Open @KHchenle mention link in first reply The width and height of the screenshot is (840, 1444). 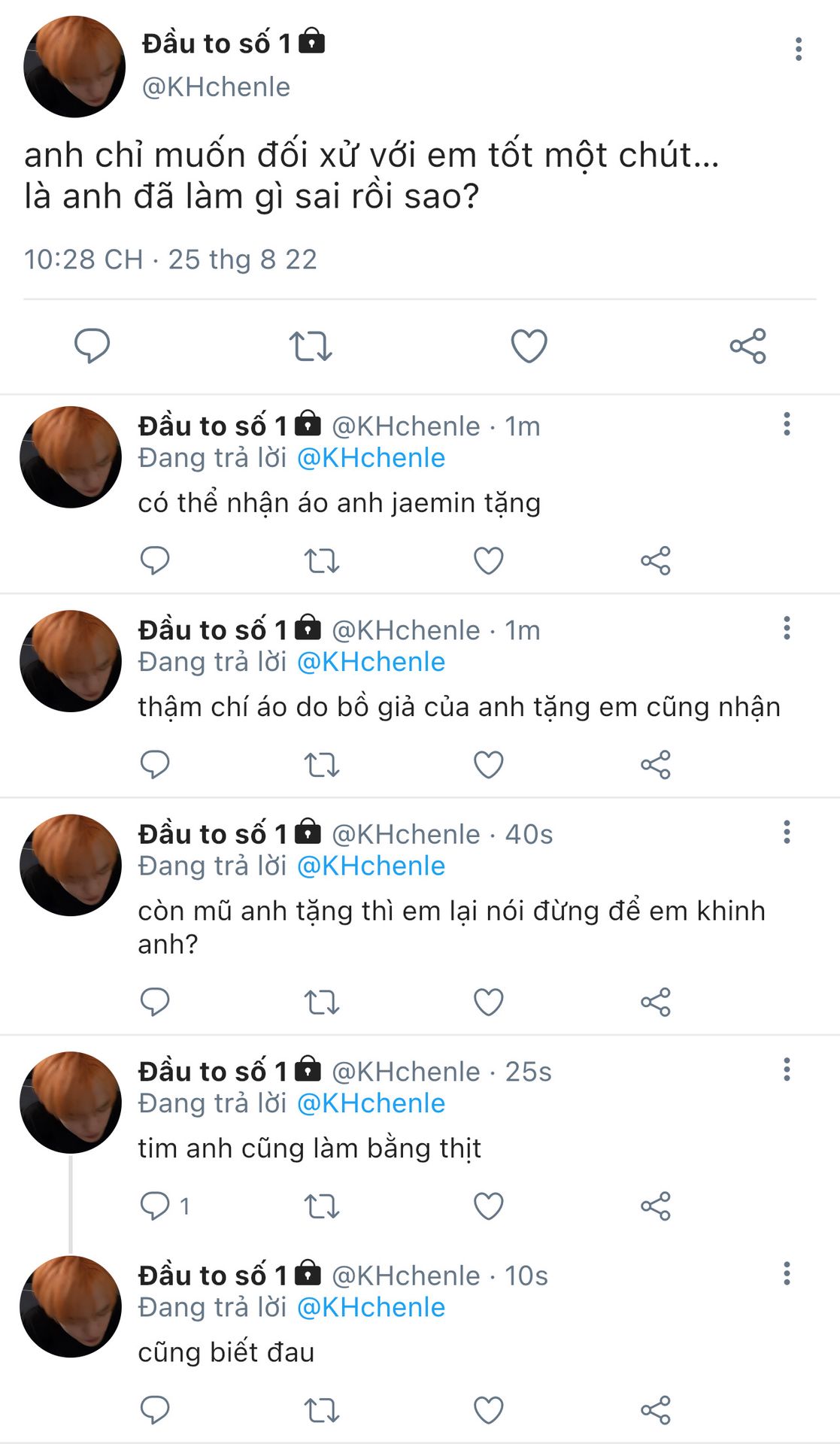pos(371,458)
